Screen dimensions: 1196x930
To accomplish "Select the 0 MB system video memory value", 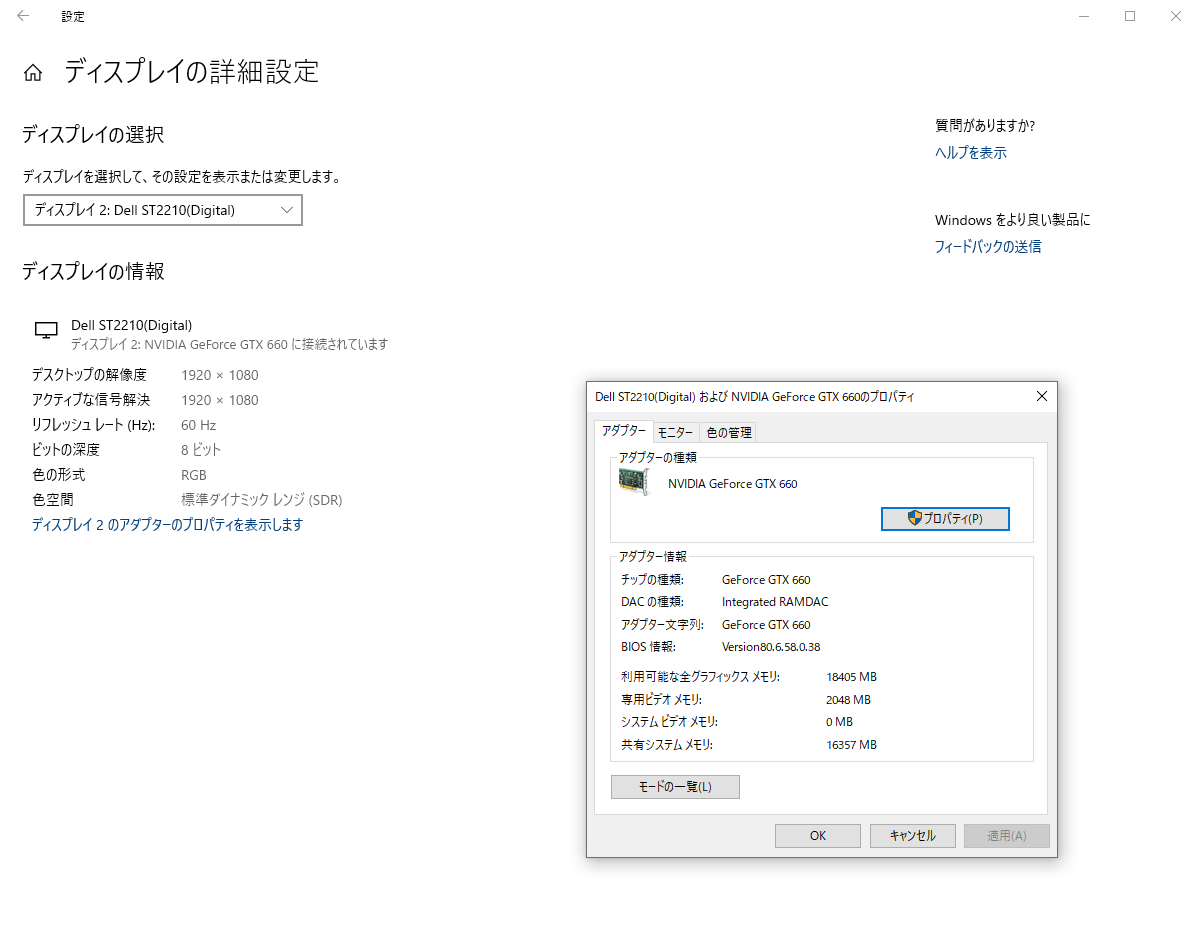I will [x=839, y=722].
